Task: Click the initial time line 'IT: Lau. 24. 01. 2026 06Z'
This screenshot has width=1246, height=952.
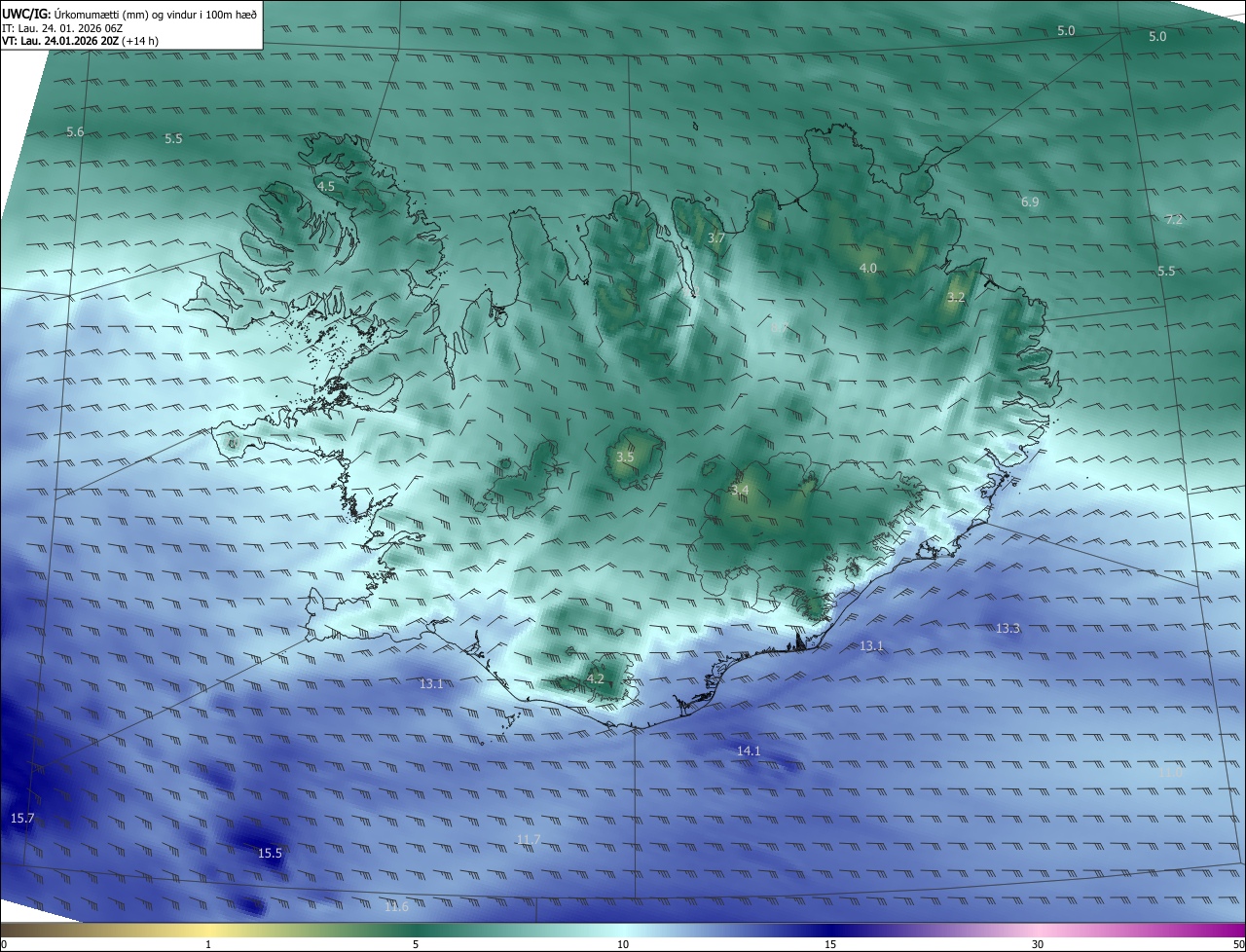Action: click(62, 28)
